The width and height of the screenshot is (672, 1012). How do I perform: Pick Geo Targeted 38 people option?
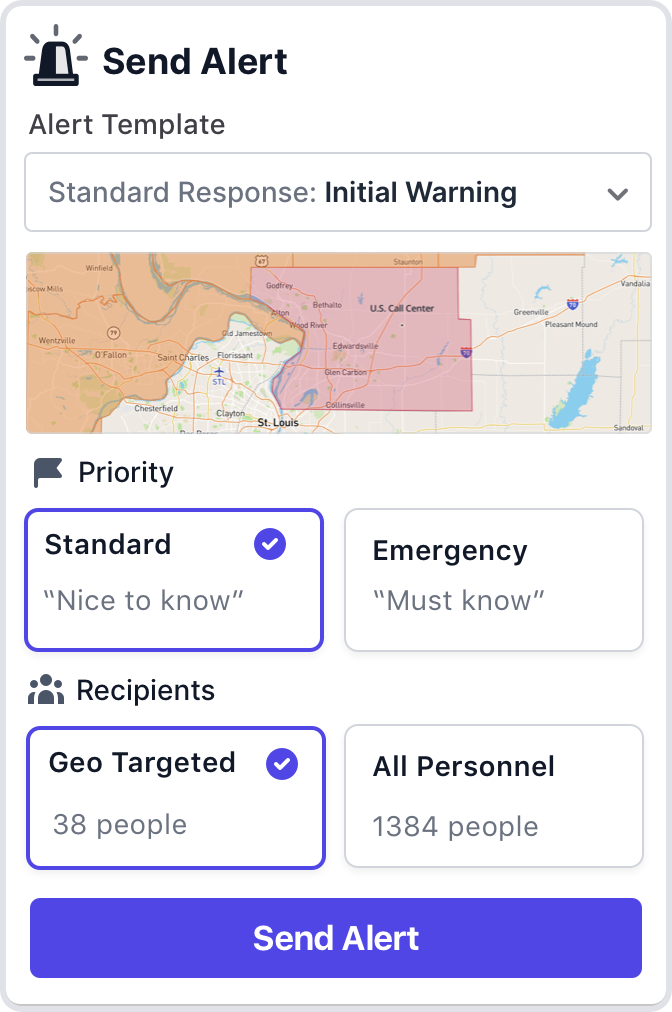[x=175, y=797]
